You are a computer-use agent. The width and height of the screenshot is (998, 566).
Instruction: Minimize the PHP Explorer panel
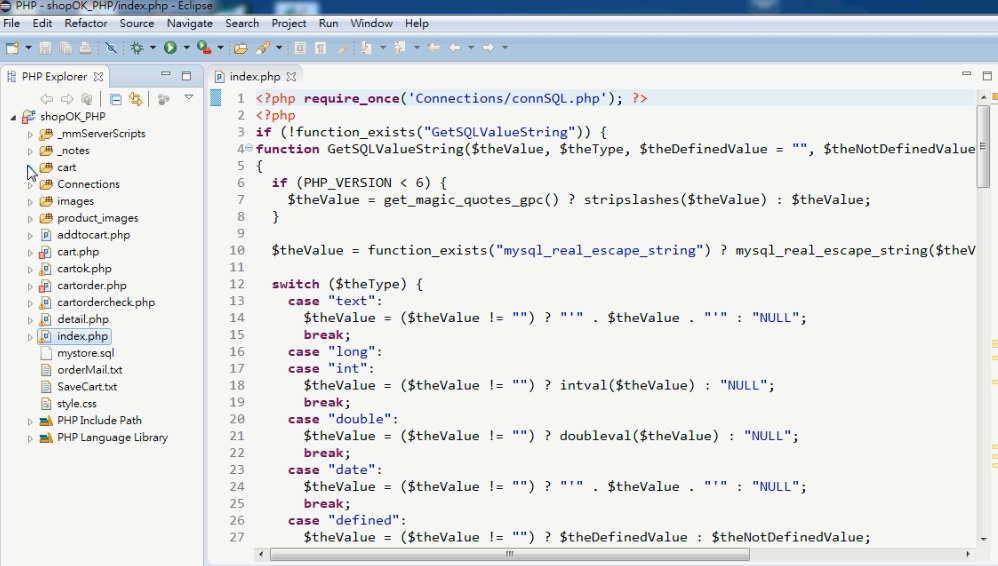166,74
